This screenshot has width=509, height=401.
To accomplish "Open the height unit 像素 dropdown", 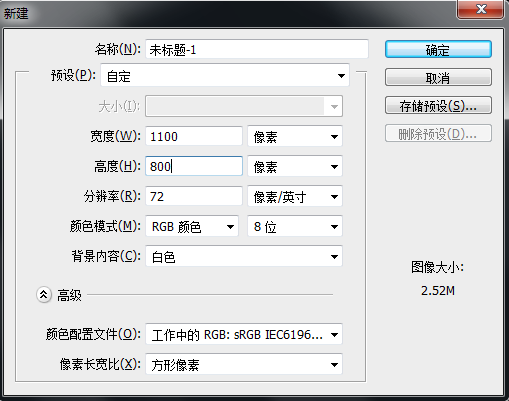I will (295, 166).
